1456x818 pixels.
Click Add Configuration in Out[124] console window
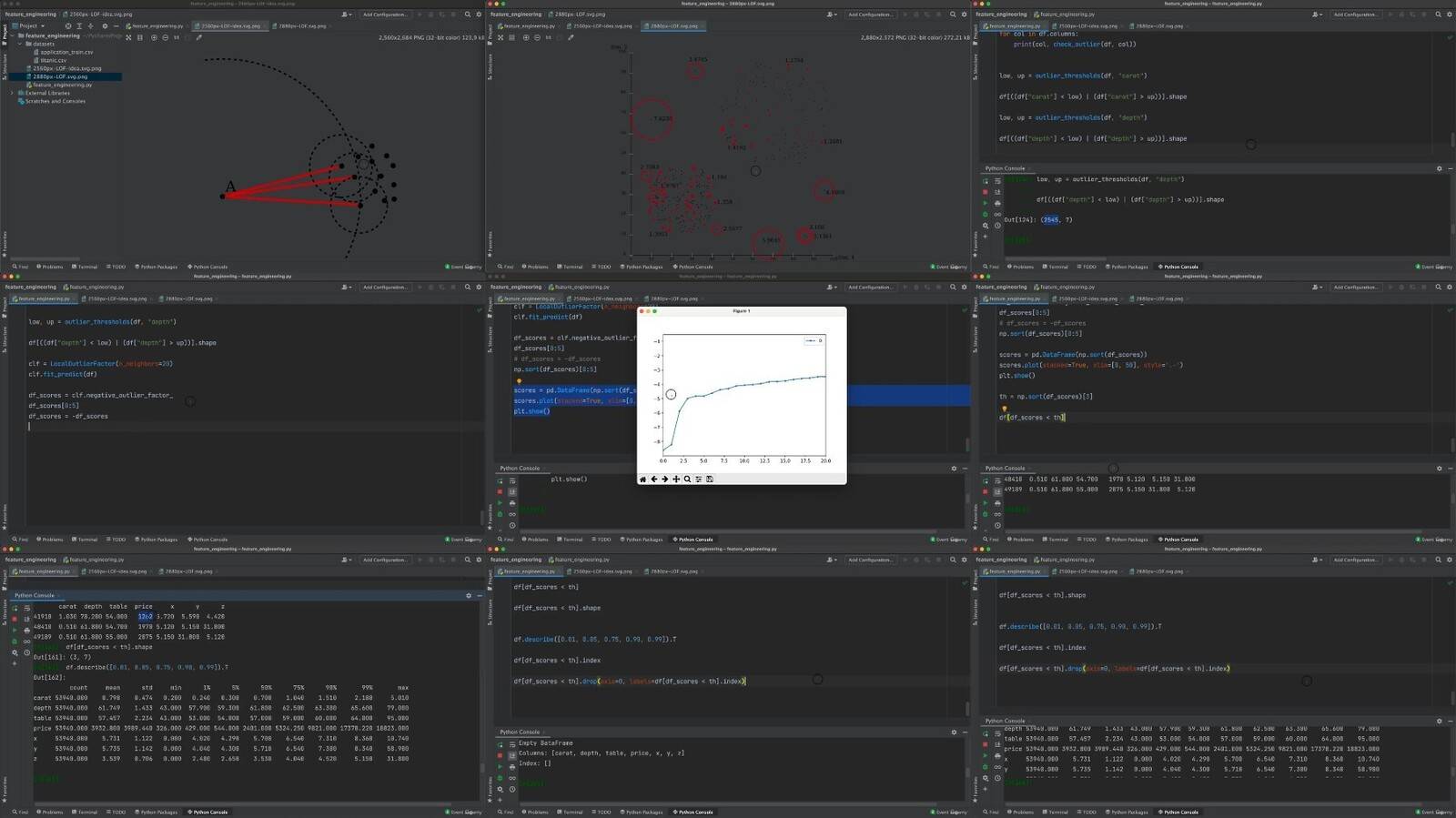[x=1356, y=15]
